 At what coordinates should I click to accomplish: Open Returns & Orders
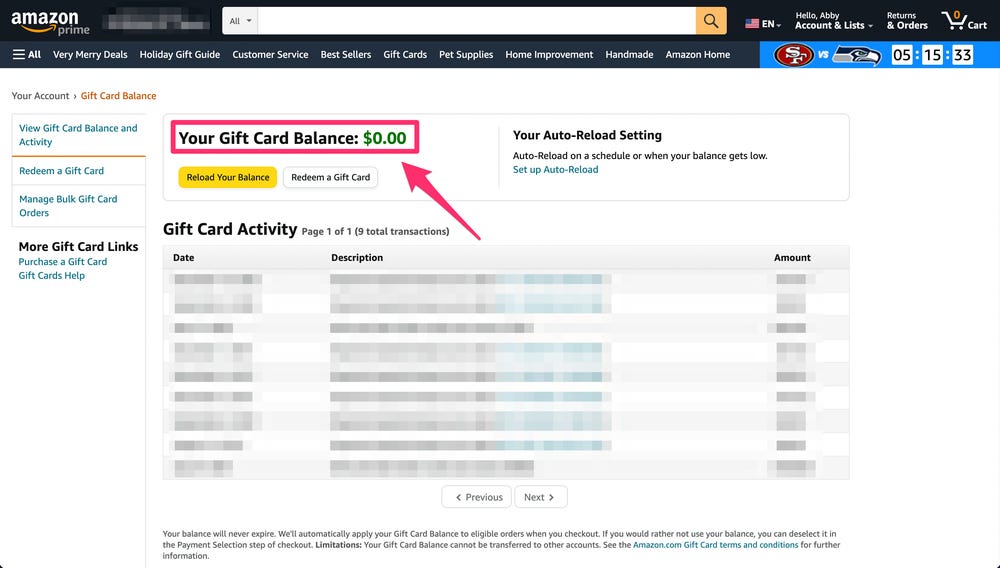coord(907,21)
